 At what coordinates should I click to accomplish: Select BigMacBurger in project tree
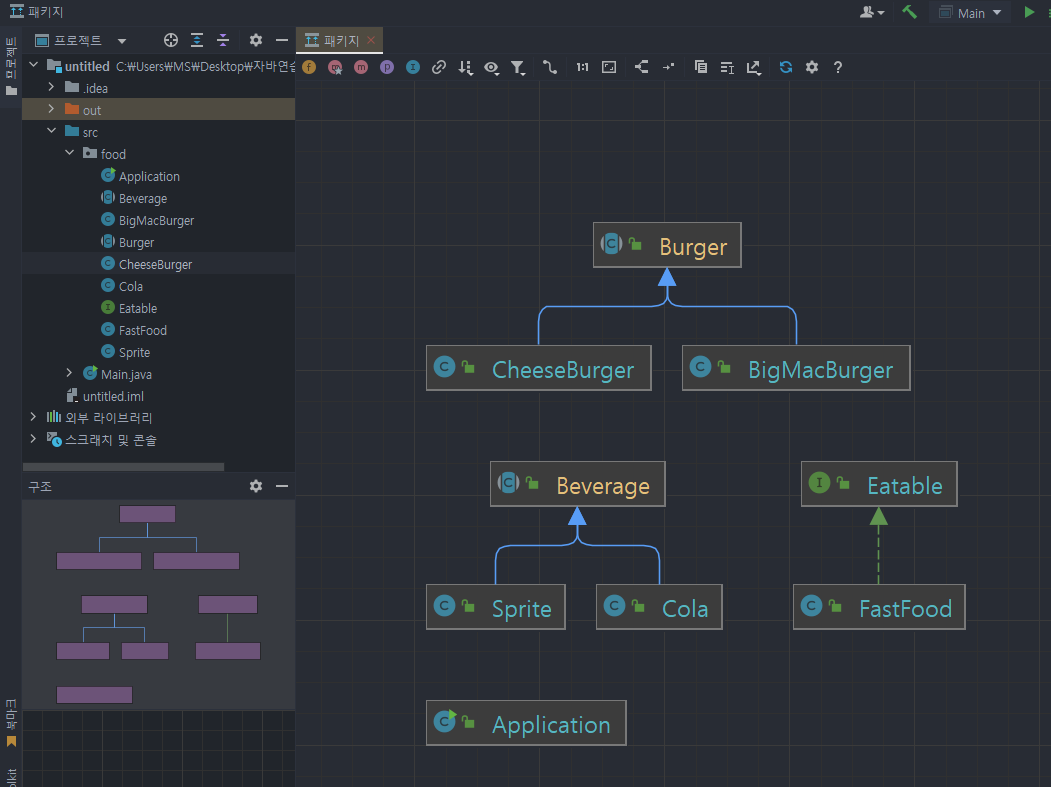pyautogui.click(x=156, y=221)
